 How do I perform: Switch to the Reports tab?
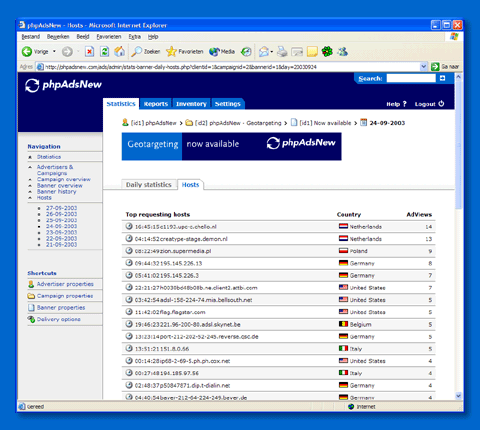[156, 104]
